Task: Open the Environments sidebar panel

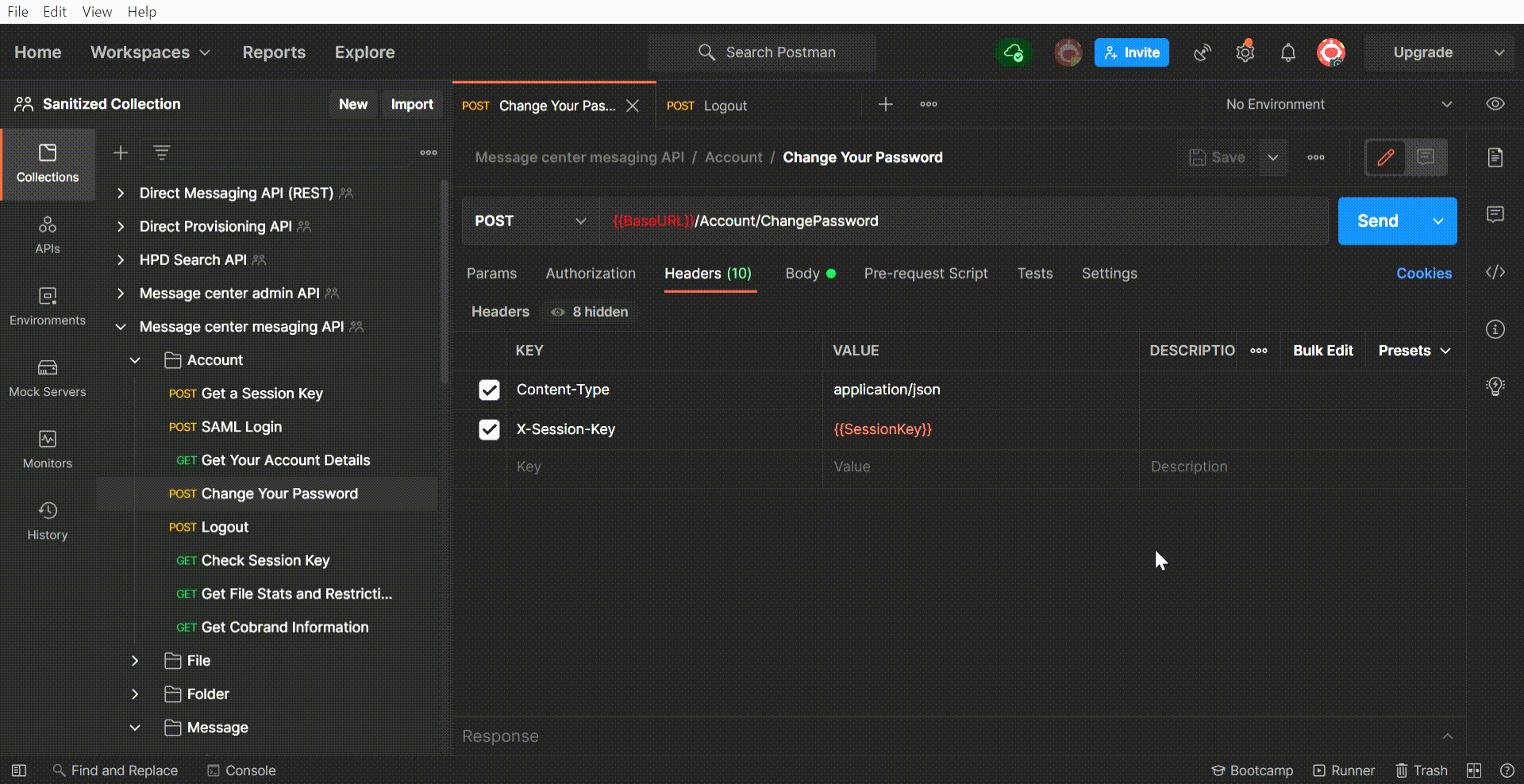Action: (48, 306)
